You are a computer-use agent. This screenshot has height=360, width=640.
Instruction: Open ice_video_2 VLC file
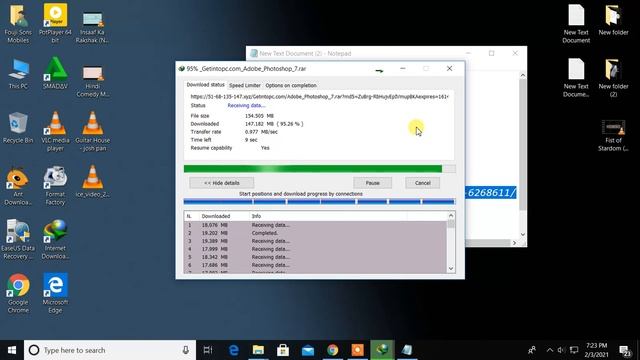pyautogui.click(x=92, y=182)
